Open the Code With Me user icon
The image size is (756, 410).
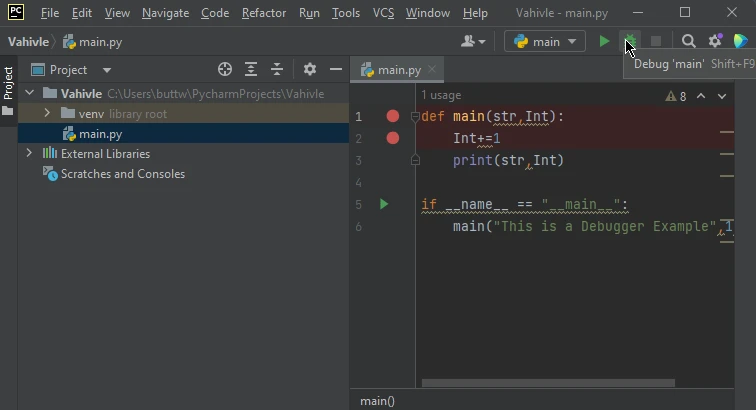click(x=472, y=41)
